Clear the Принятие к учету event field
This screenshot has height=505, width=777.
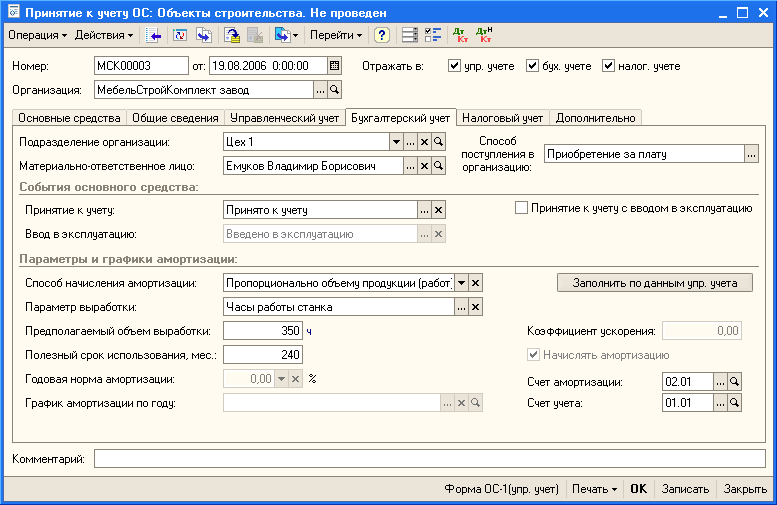(x=438, y=210)
